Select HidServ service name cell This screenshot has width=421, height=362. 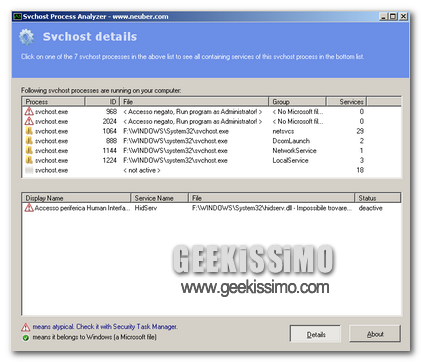pyautogui.click(x=146, y=208)
